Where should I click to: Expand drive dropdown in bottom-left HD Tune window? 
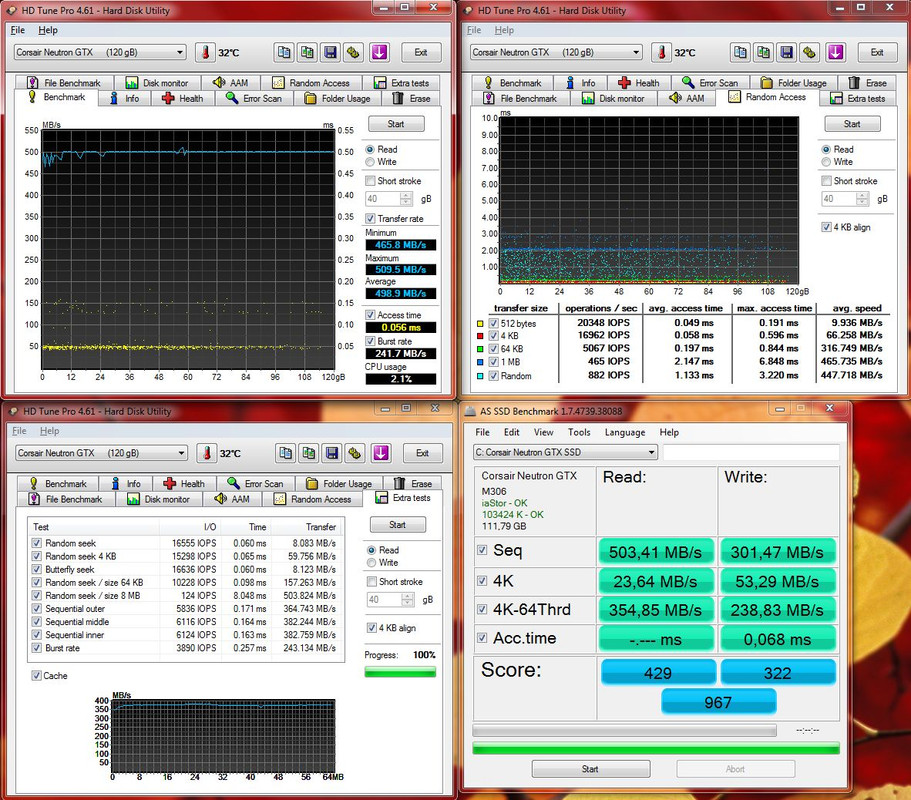(x=181, y=453)
